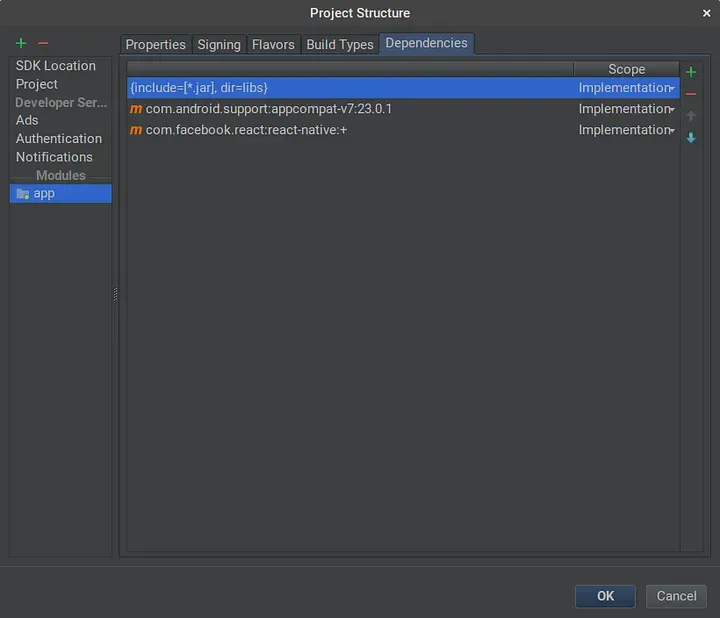This screenshot has width=720, height=618.
Task: Select SDK Location in left panel
Action: (x=56, y=66)
